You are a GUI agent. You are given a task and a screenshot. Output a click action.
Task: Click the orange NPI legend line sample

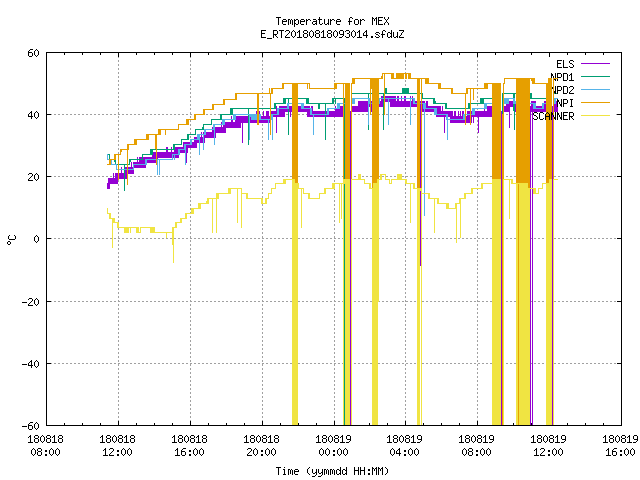tap(596, 103)
